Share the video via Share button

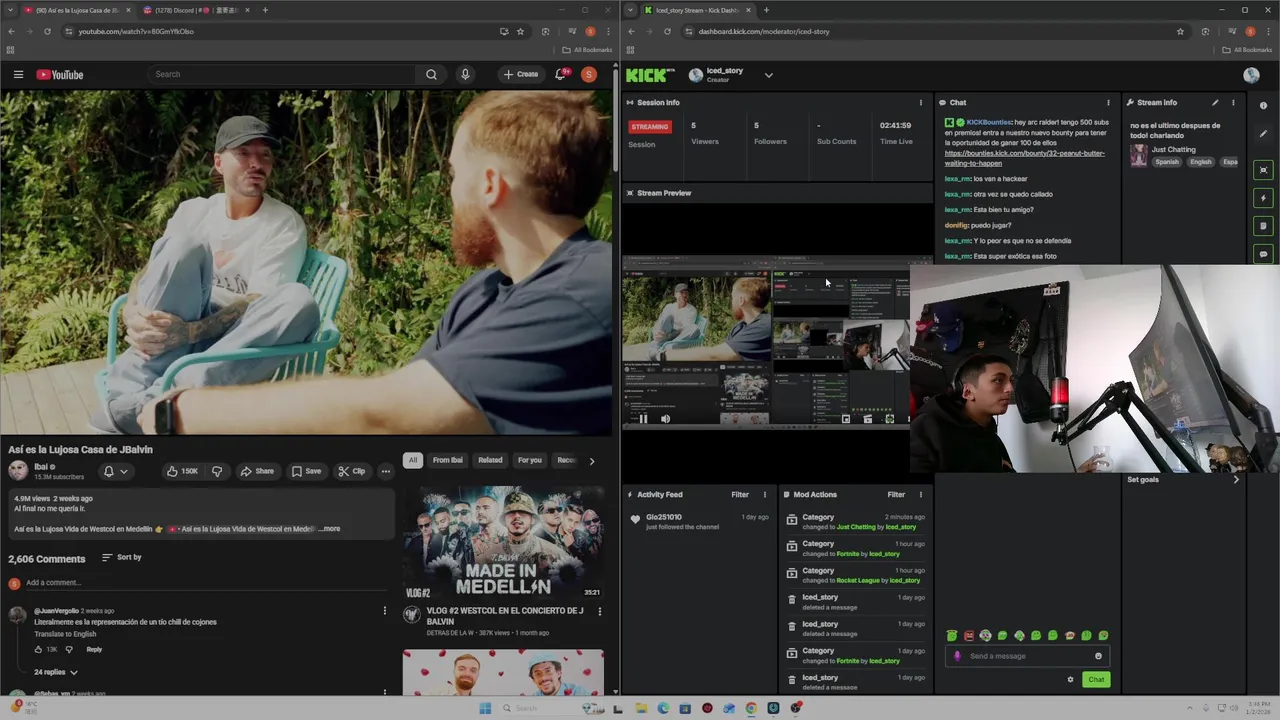click(x=256, y=471)
